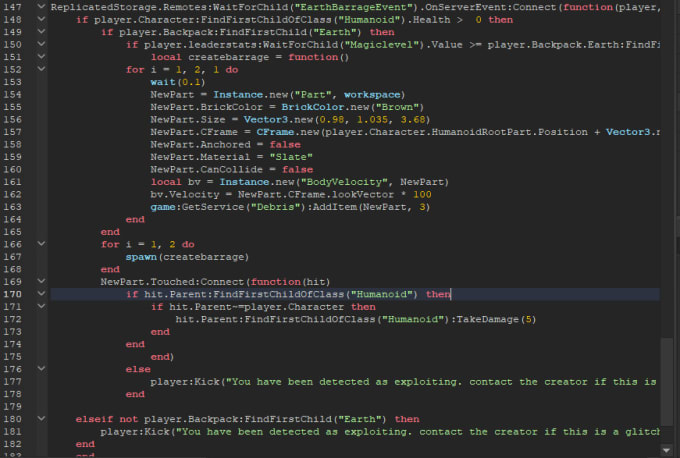Click TakeDamage(5) on line 172
Screen dimensions: 680x458
coord(496,319)
